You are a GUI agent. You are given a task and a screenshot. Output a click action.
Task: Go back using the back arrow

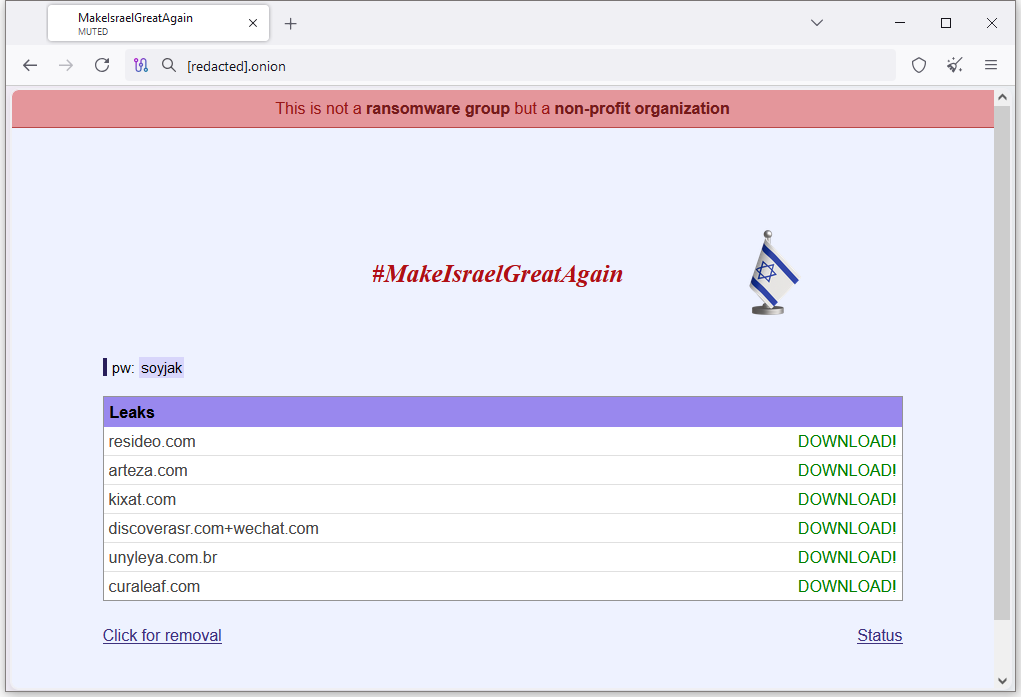(30, 65)
